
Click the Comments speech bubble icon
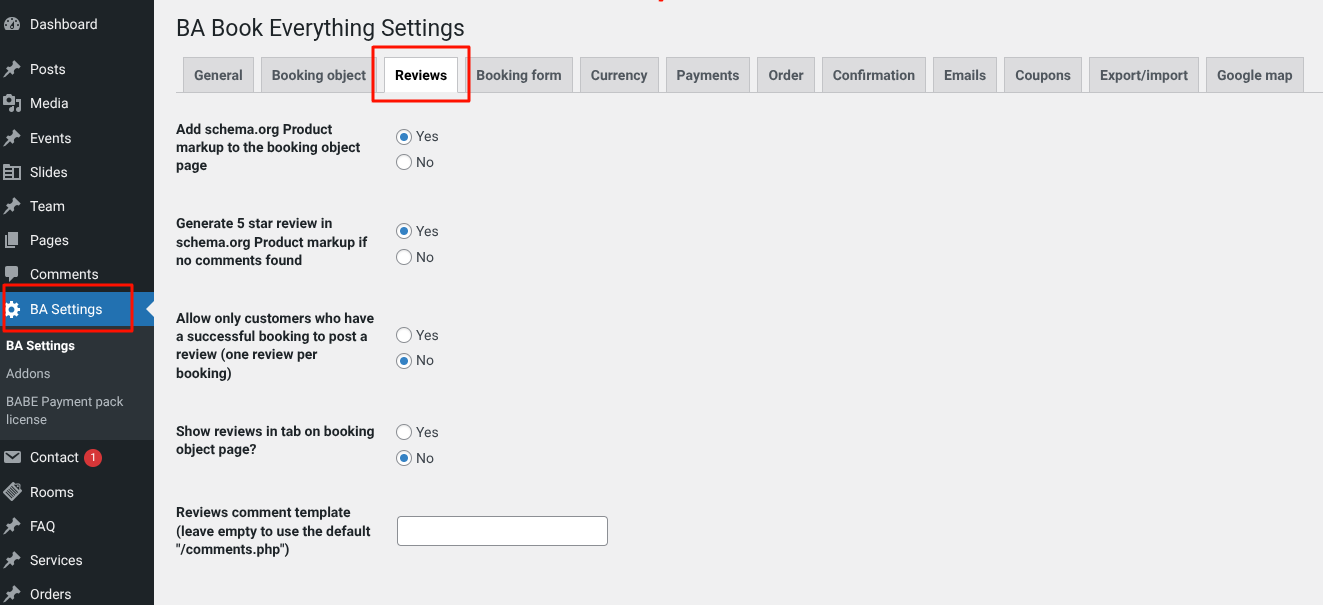12,274
